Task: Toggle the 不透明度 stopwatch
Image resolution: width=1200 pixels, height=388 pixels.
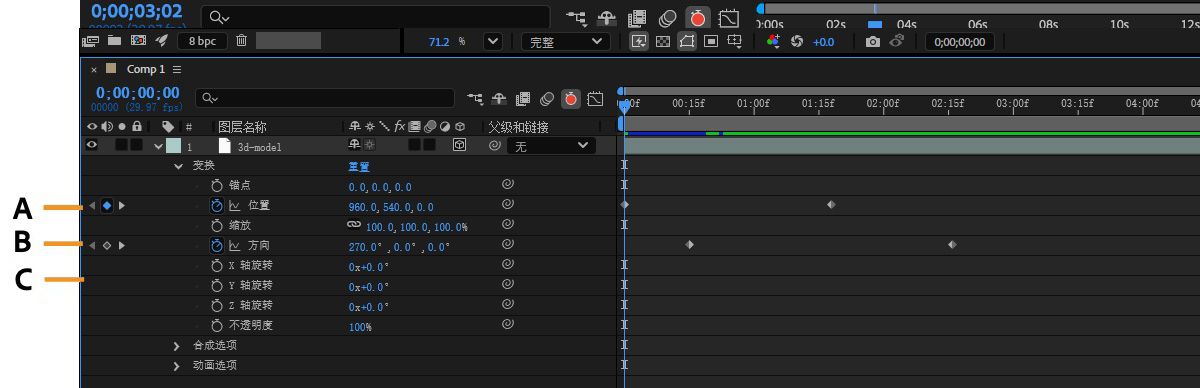Action: (x=217, y=326)
